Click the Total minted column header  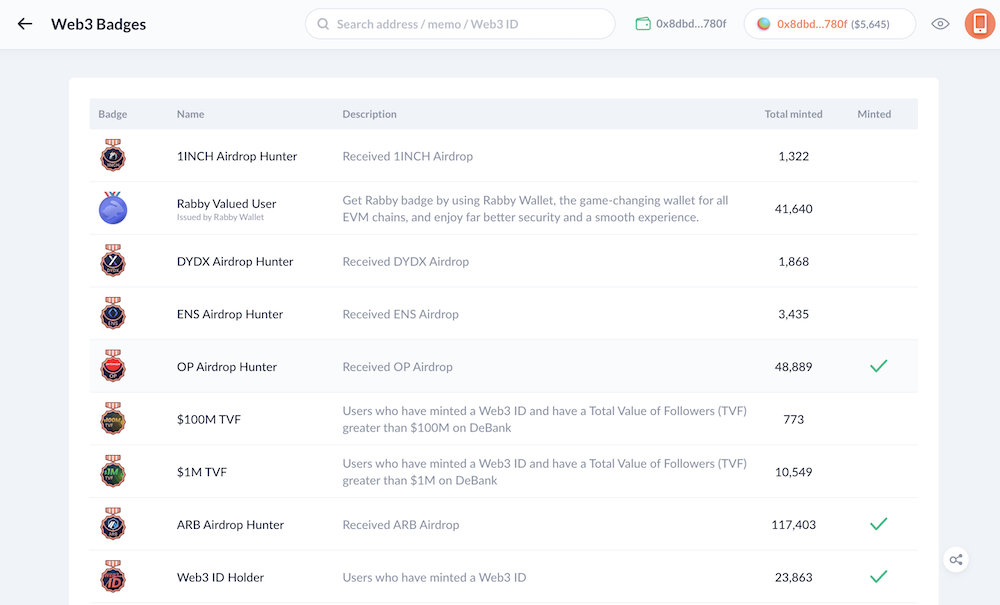[x=793, y=114]
